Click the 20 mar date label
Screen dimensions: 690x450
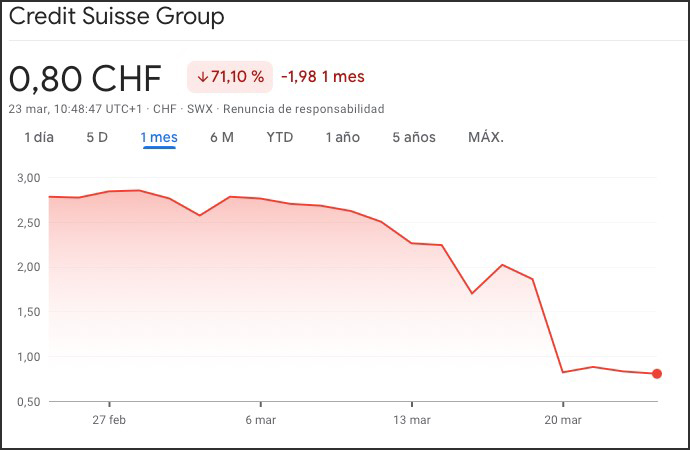tap(562, 419)
